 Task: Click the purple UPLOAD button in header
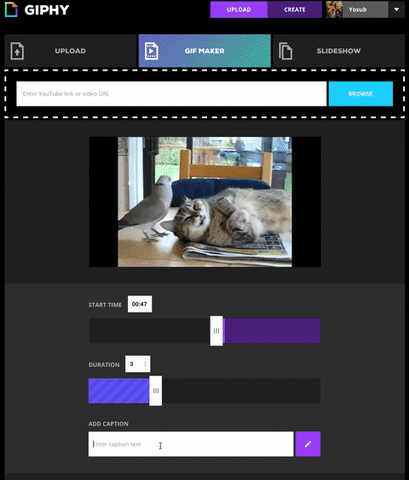pyautogui.click(x=239, y=10)
